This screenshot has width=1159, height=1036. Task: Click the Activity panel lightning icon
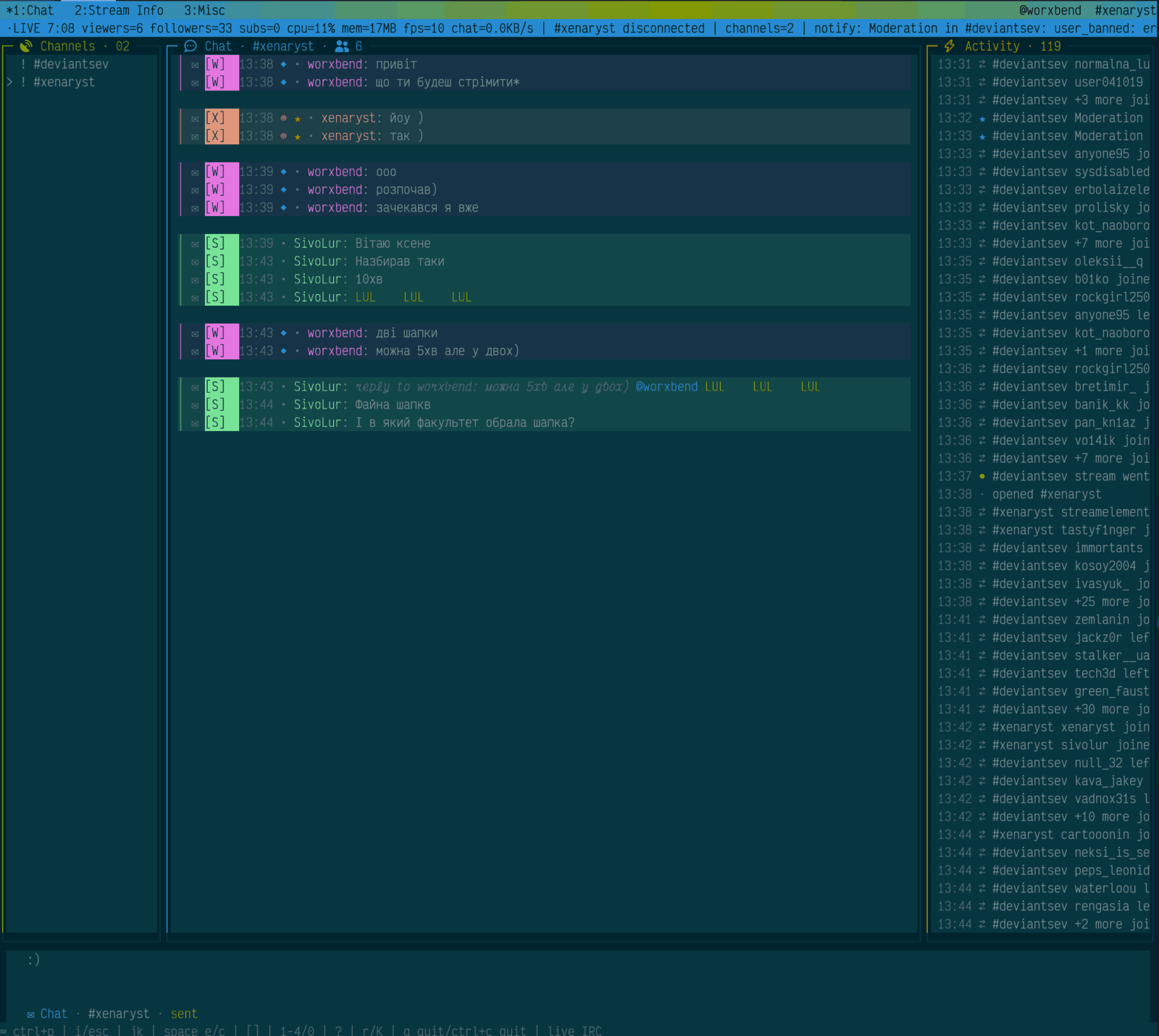pos(950,46)
